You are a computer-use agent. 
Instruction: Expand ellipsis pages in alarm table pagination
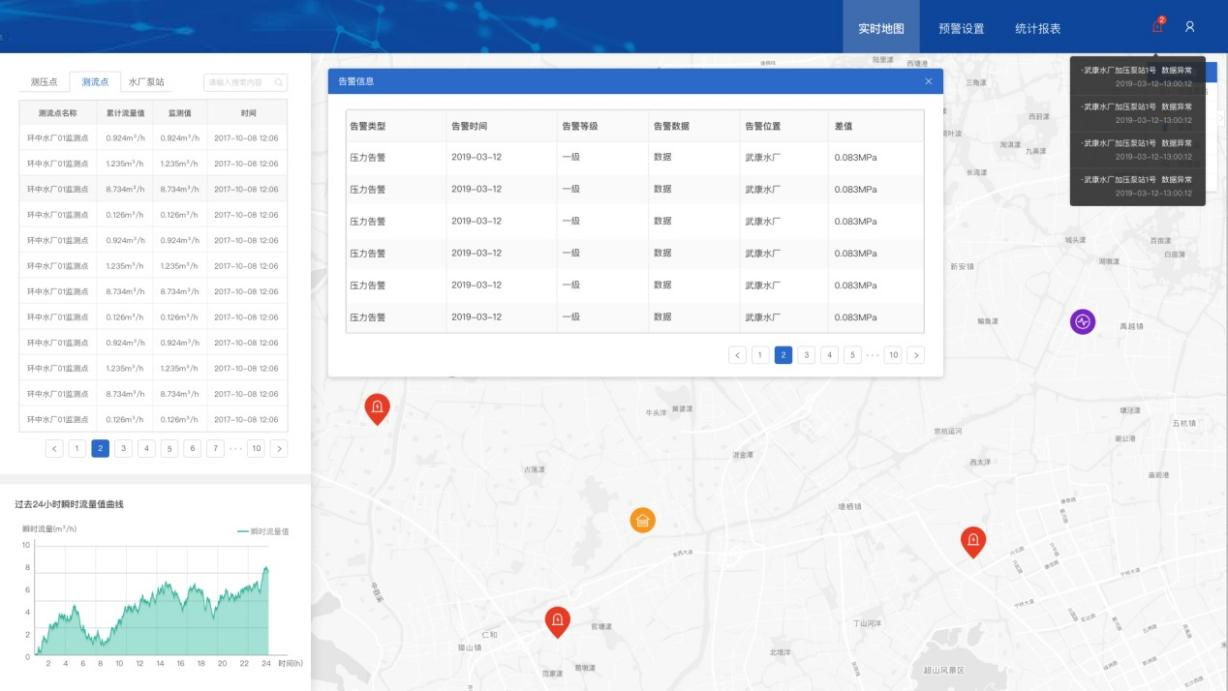coord(872,355)
